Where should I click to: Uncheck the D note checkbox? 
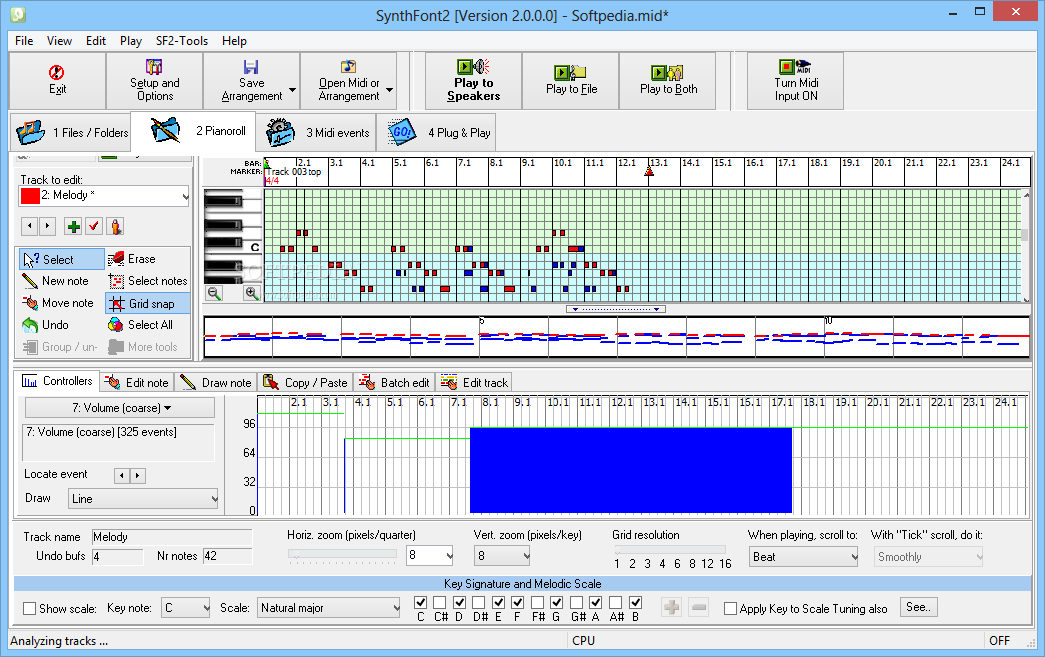(459, 602)
